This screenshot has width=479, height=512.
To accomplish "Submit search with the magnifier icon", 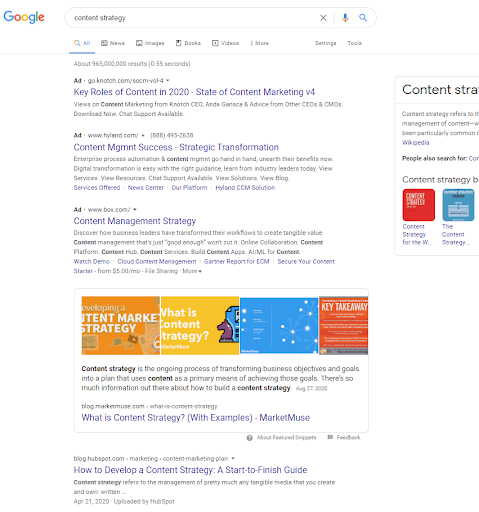I will [363, 18].
